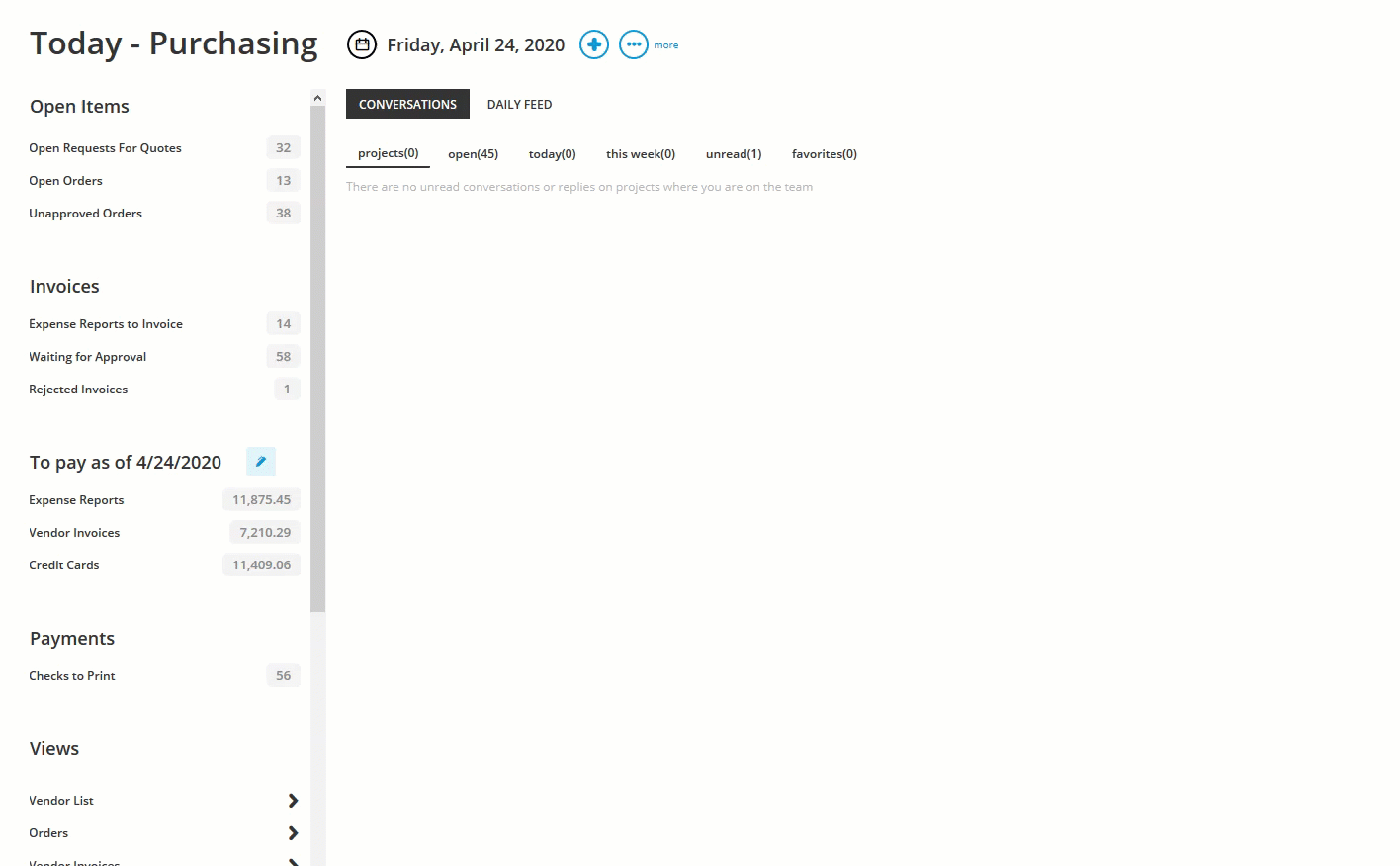
Task: Click the 56 checks badge
Action: pos(284,676)
